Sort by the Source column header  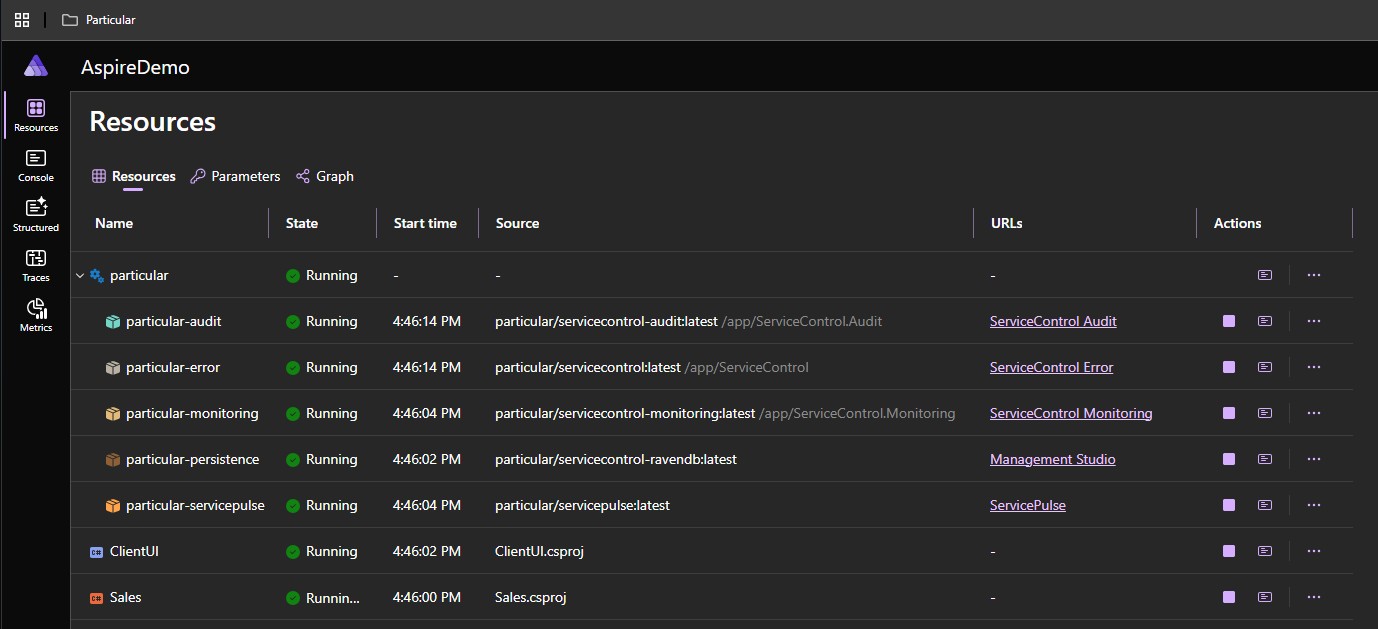coord(517,223)
